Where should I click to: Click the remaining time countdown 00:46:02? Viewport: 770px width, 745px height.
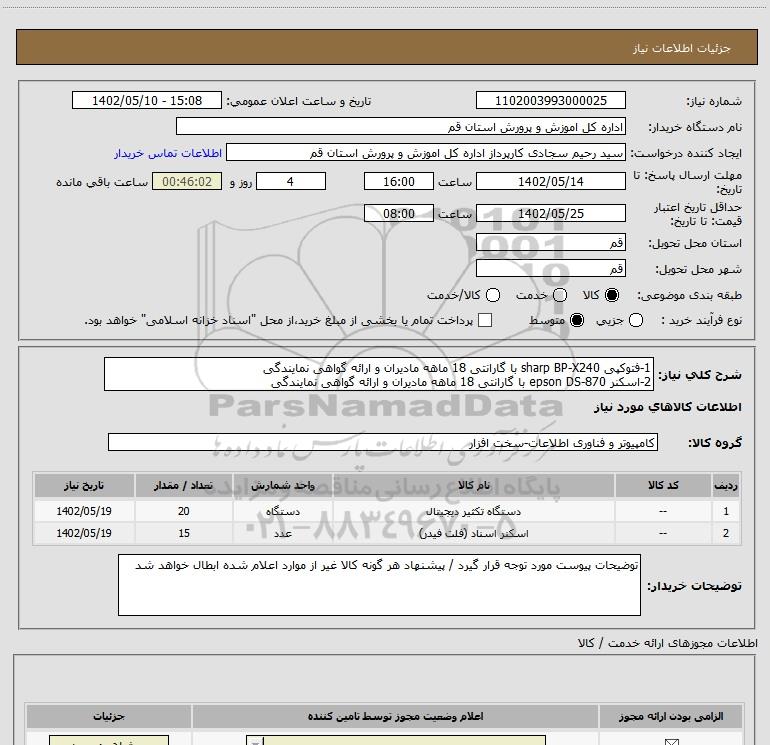[187, 182]
